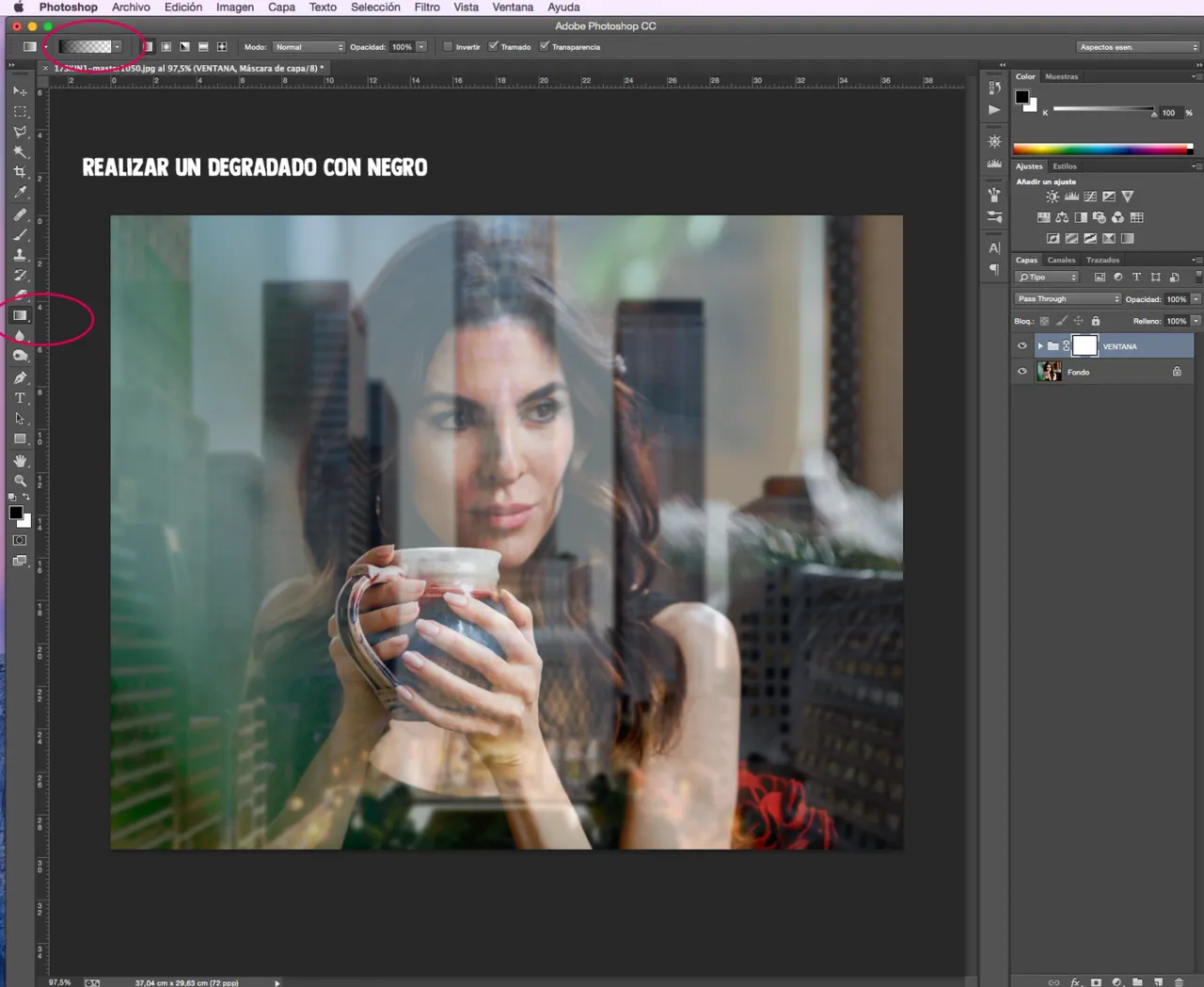
Task: Select the Gradient tool in toolbox
Action: click(20, 315)
